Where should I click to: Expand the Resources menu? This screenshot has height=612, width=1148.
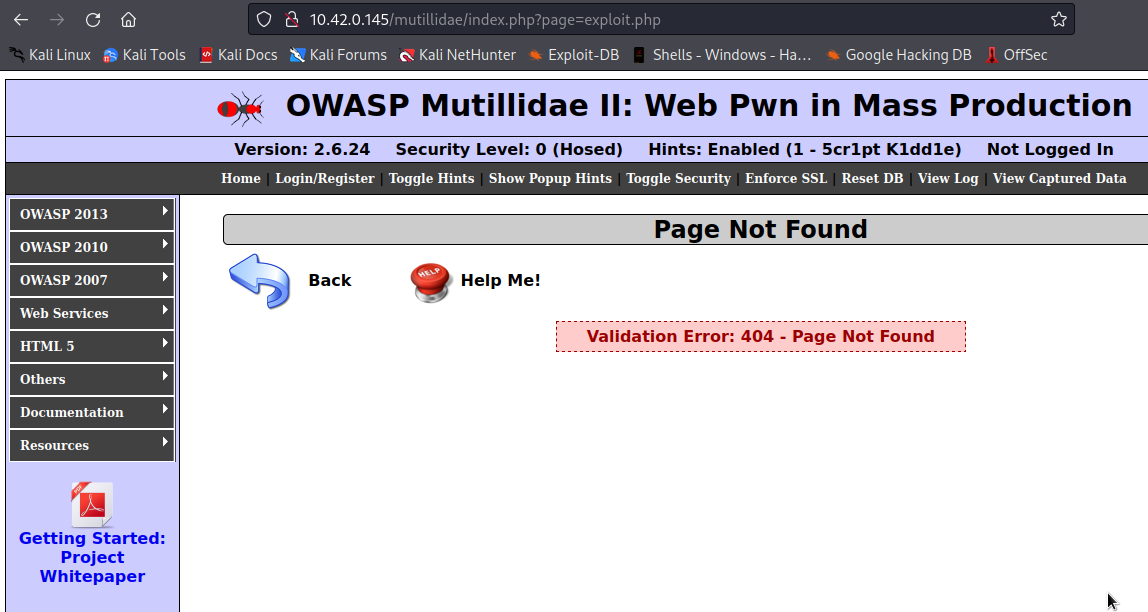tap(92, 445)
